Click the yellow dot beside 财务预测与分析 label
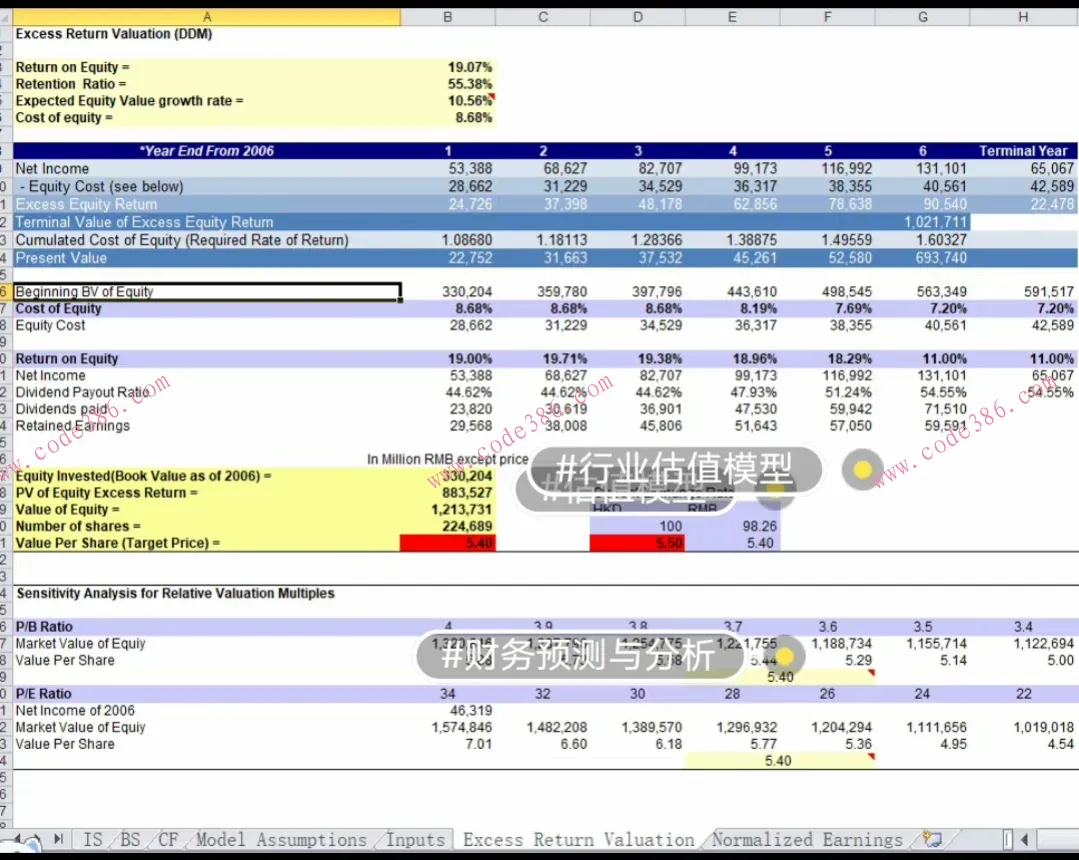This screenshot has height=860, width=1079. [784, 656]
